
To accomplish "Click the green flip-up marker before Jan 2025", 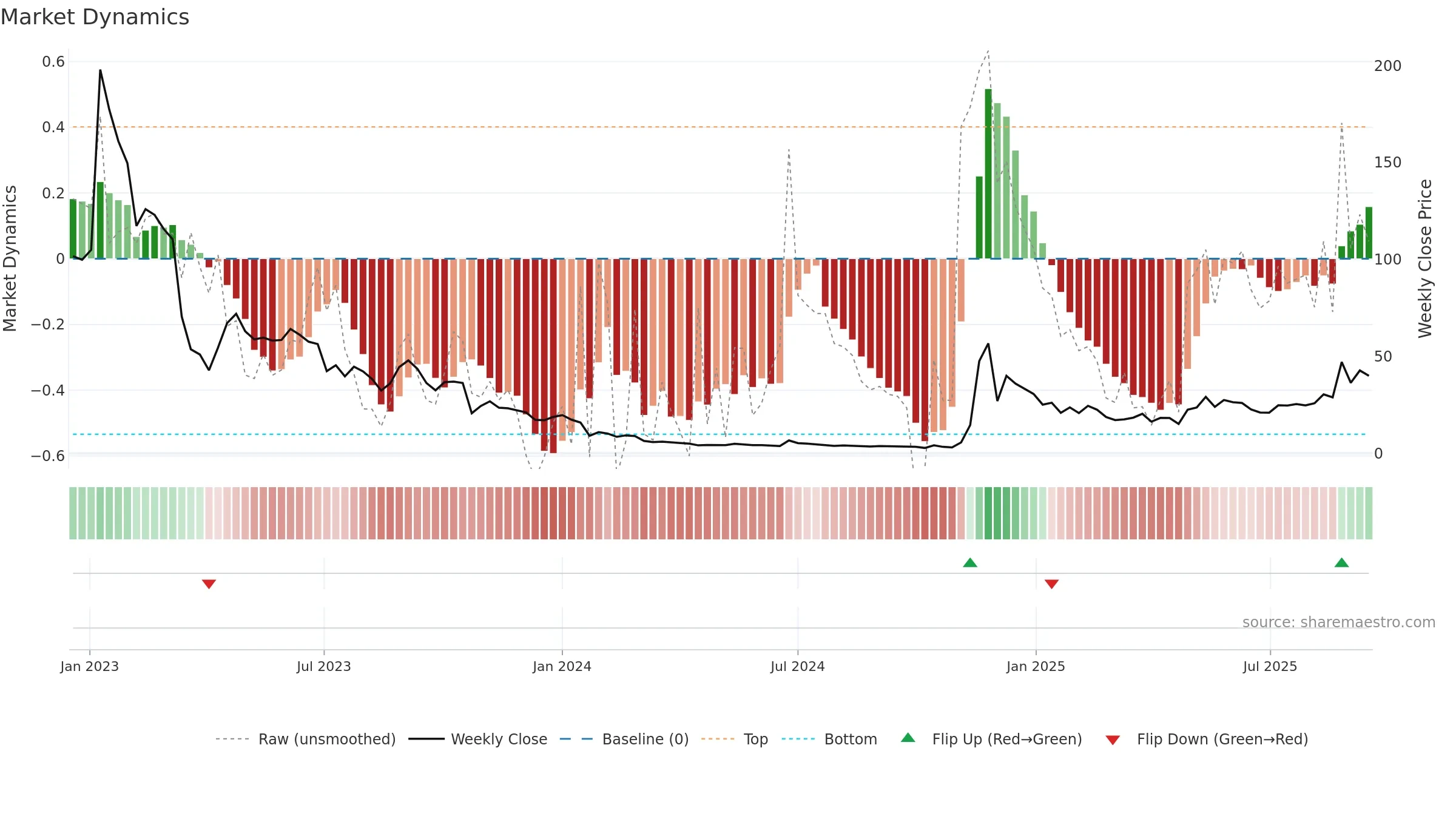I will pyautogui.click(x=970, y=562).
